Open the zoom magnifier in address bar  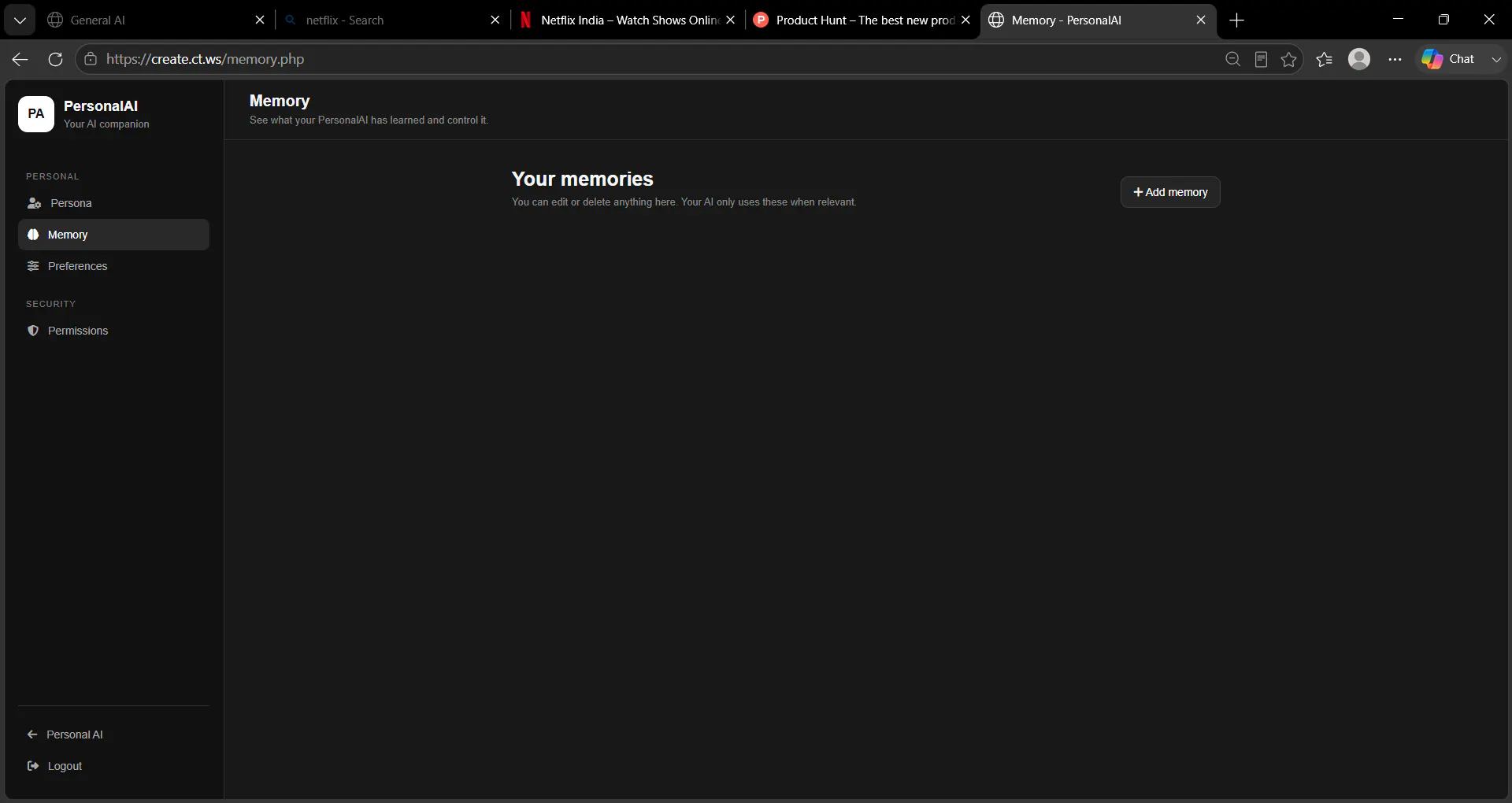1232,59
